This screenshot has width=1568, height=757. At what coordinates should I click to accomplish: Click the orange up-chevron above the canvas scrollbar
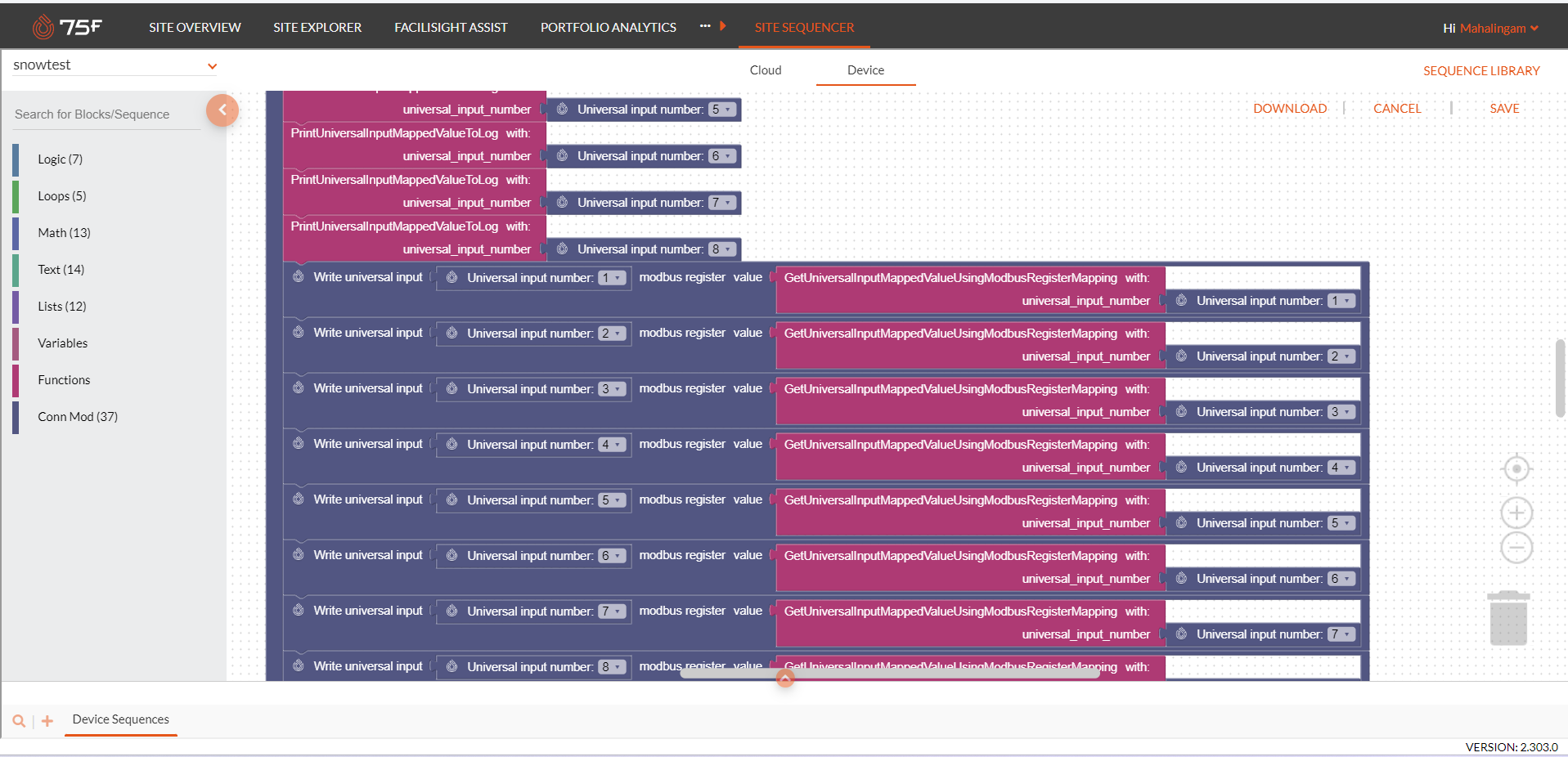(784, 678)
